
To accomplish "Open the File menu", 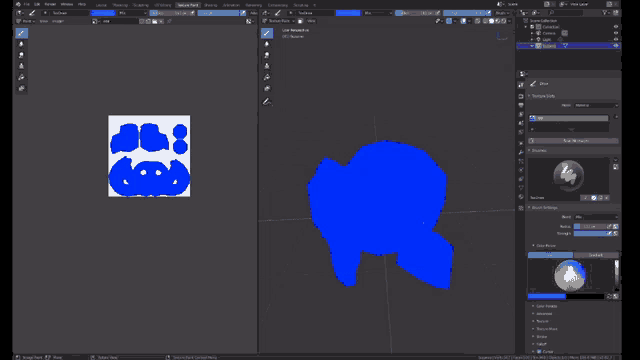I will tap(27, 4).
